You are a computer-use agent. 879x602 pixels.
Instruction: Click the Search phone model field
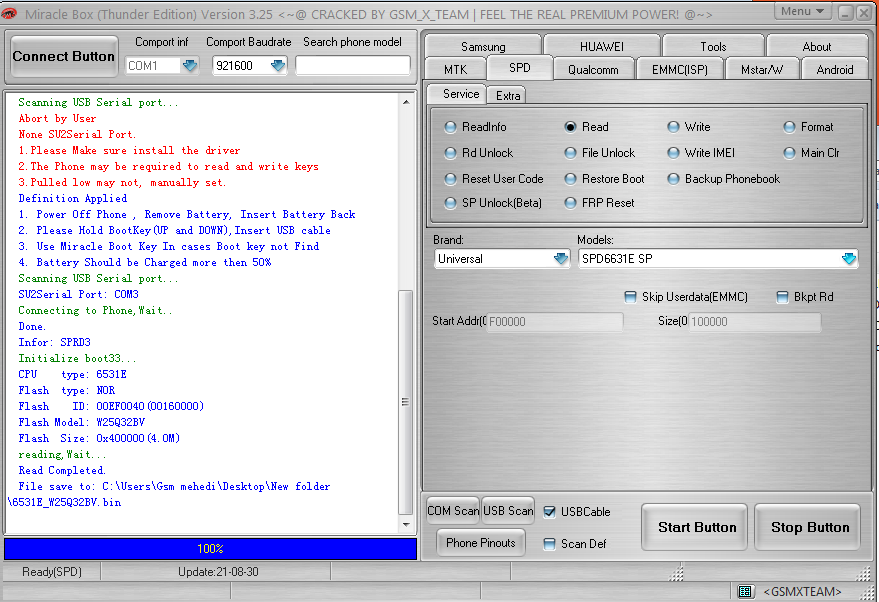pos(353,66)
